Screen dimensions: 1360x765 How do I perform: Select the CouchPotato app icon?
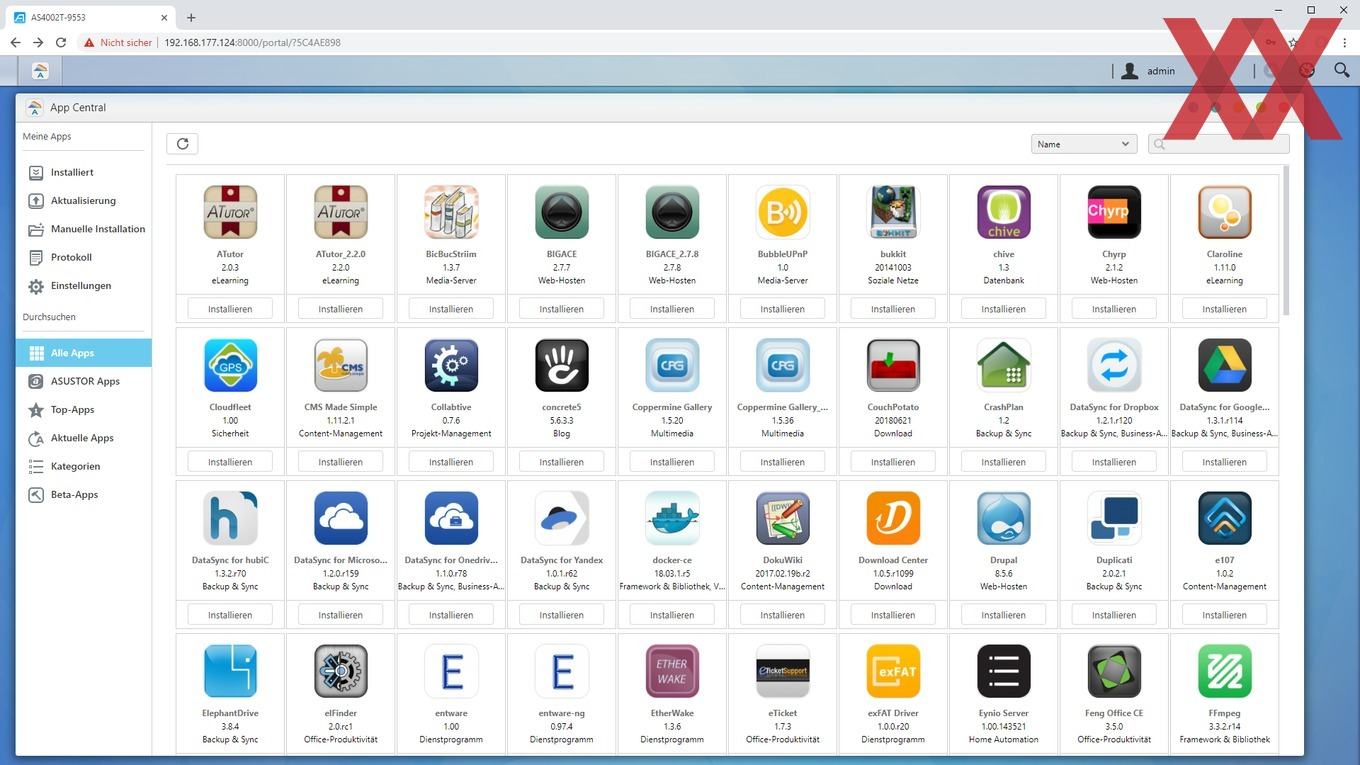(893, 365)
